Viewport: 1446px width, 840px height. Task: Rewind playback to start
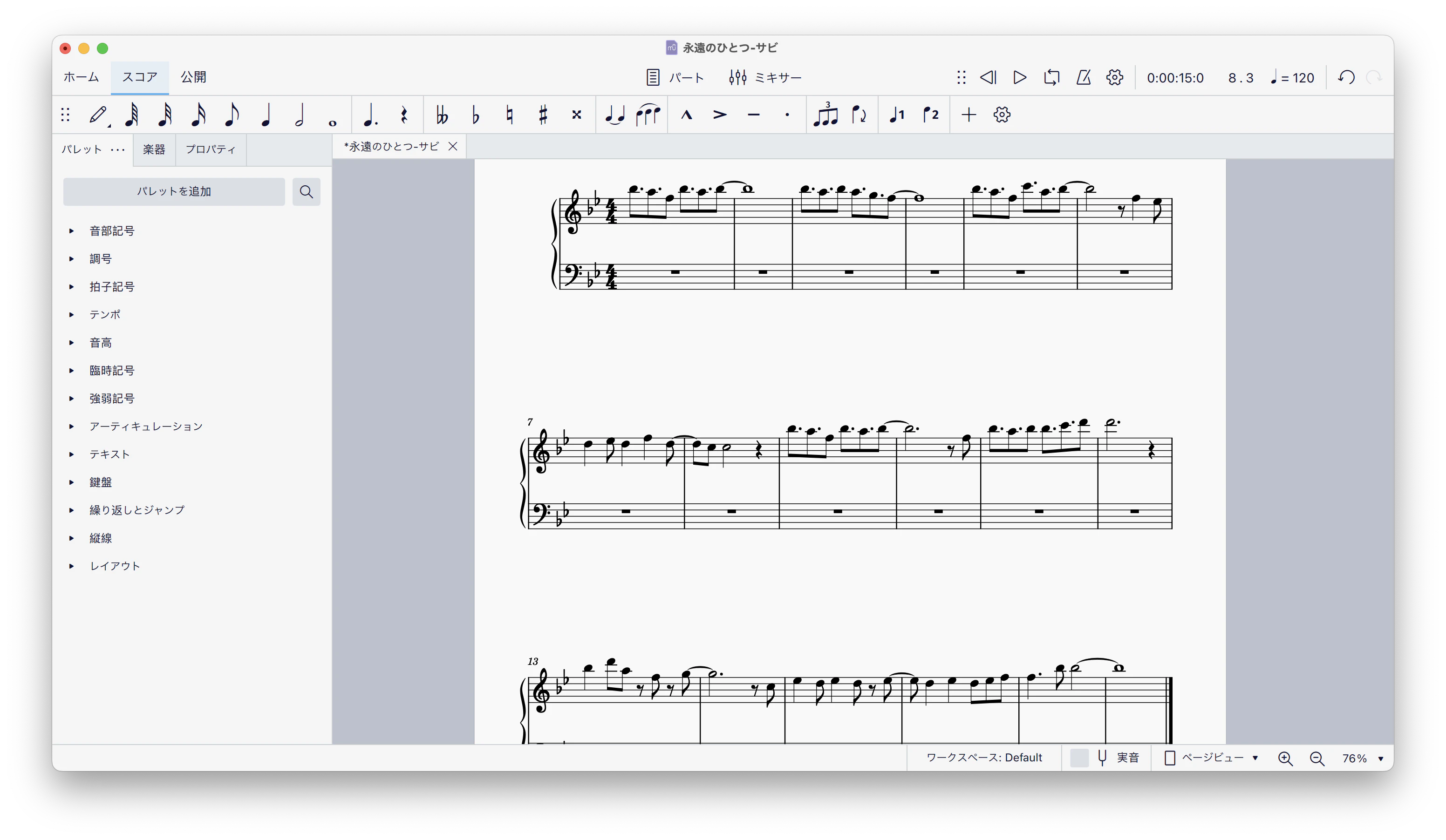click(988, 77)
